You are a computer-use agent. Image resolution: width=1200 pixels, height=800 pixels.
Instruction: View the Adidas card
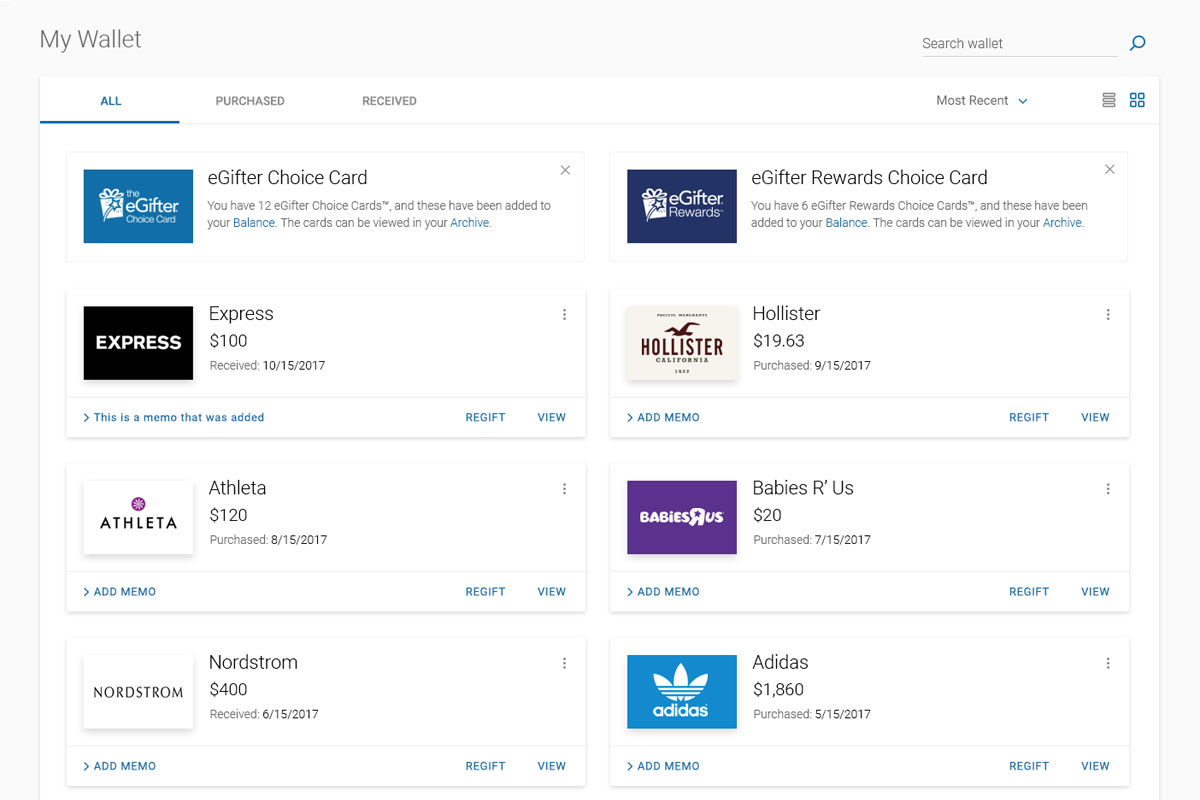coord(1096,766)
